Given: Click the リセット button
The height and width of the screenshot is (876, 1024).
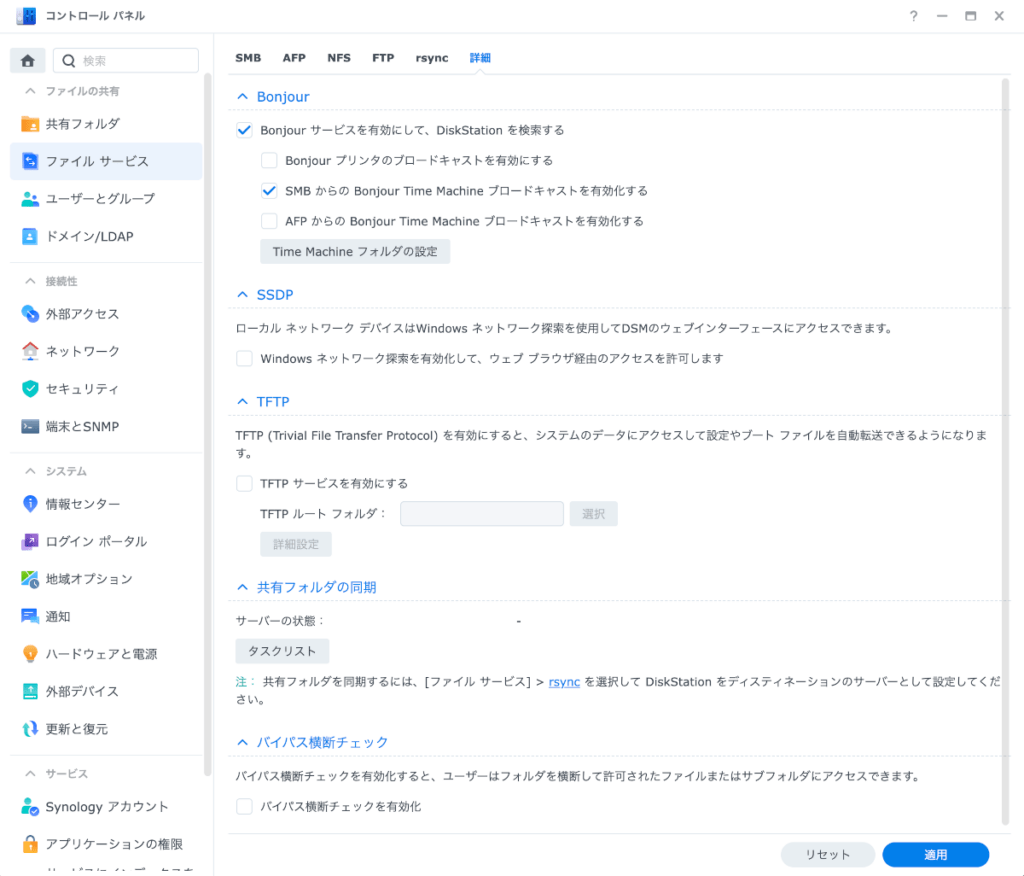Looking at the screenshot, I should click(827, 854).
